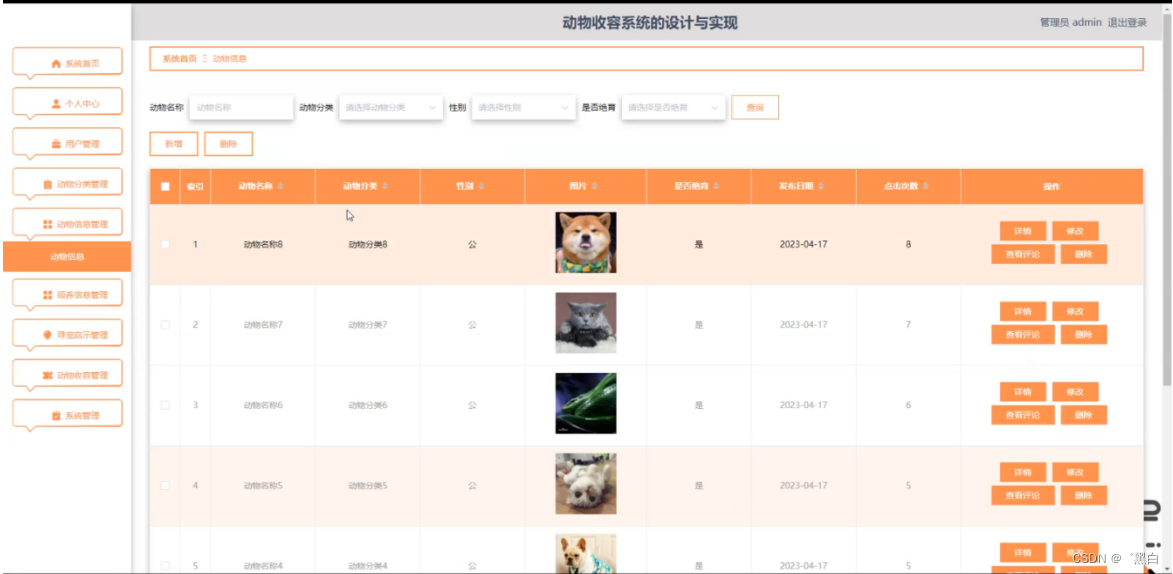Click 查看评论 for row 动物名称8
The height and width of the screenshot is (574, 1173).
pos(1023,254)
